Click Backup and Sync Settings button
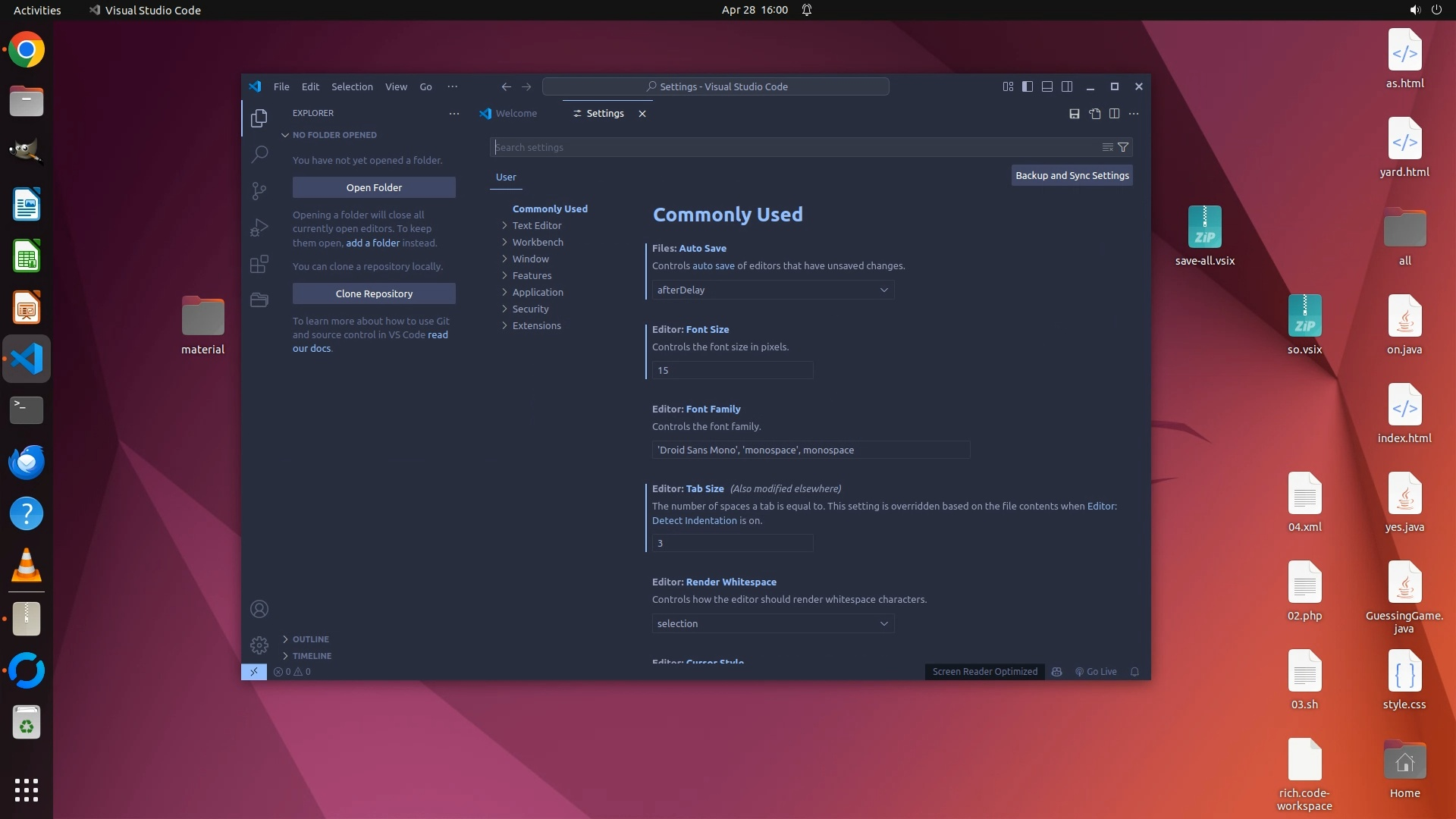The height and width of the screenshot is (819, 1456). 1072,175
